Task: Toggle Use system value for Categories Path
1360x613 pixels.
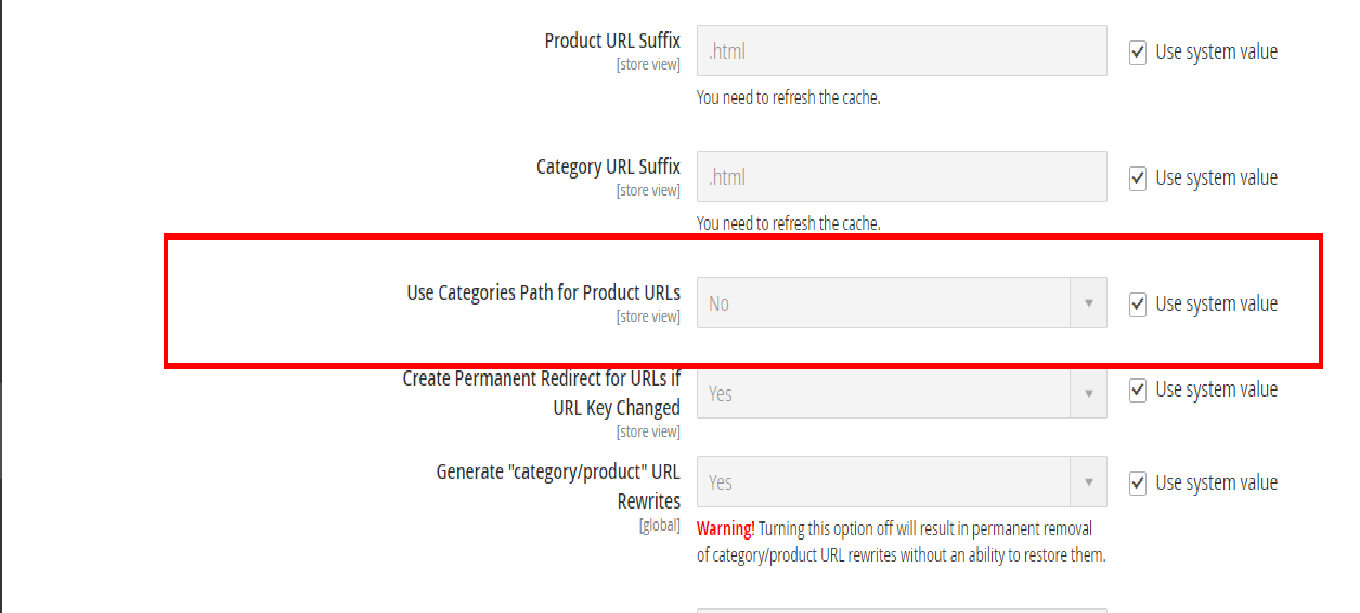Action: 1138,304
